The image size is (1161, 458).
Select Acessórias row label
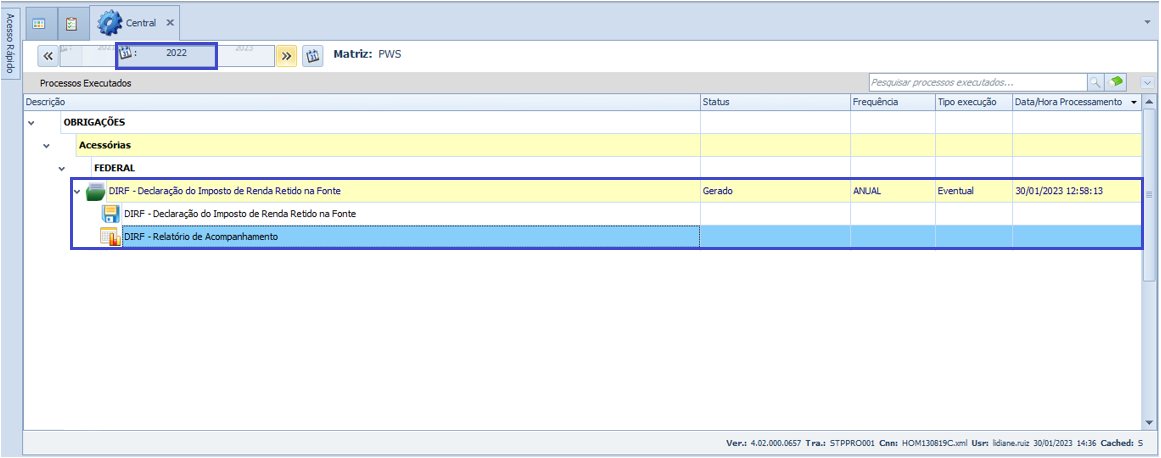coord(105,145)
